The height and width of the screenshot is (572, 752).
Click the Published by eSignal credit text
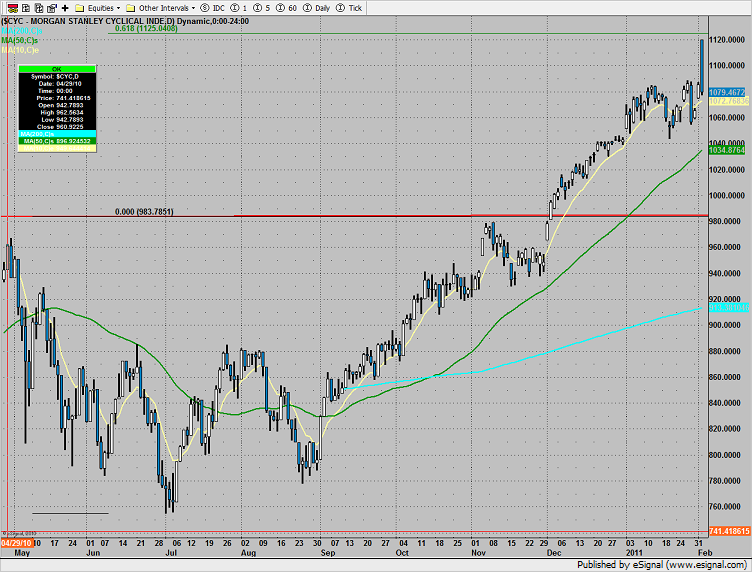(662, 565)
